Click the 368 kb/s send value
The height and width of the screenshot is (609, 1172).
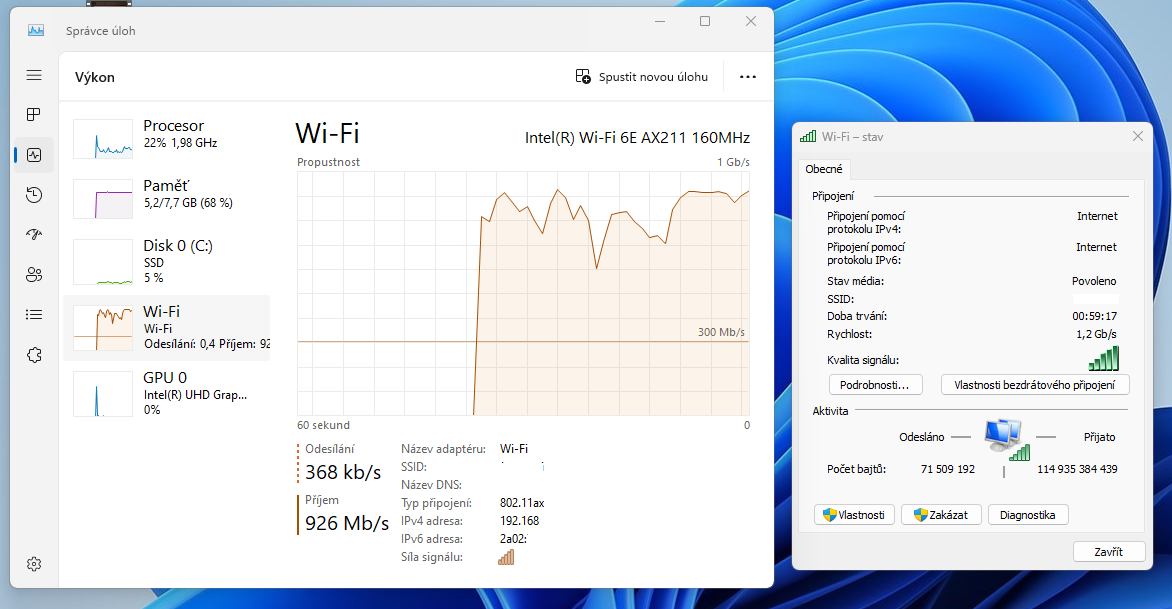point(343,472)
